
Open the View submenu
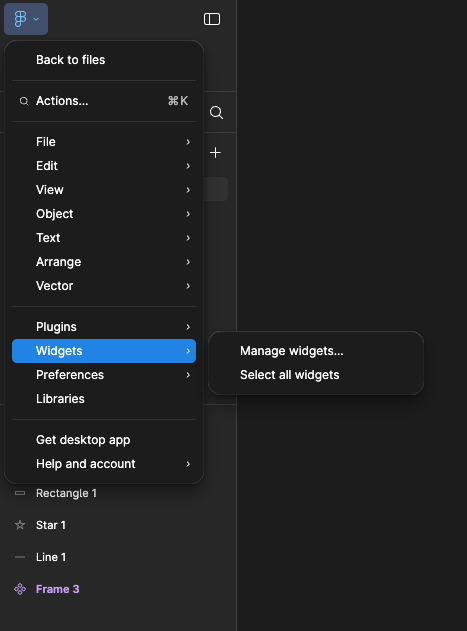coord(104,190)
